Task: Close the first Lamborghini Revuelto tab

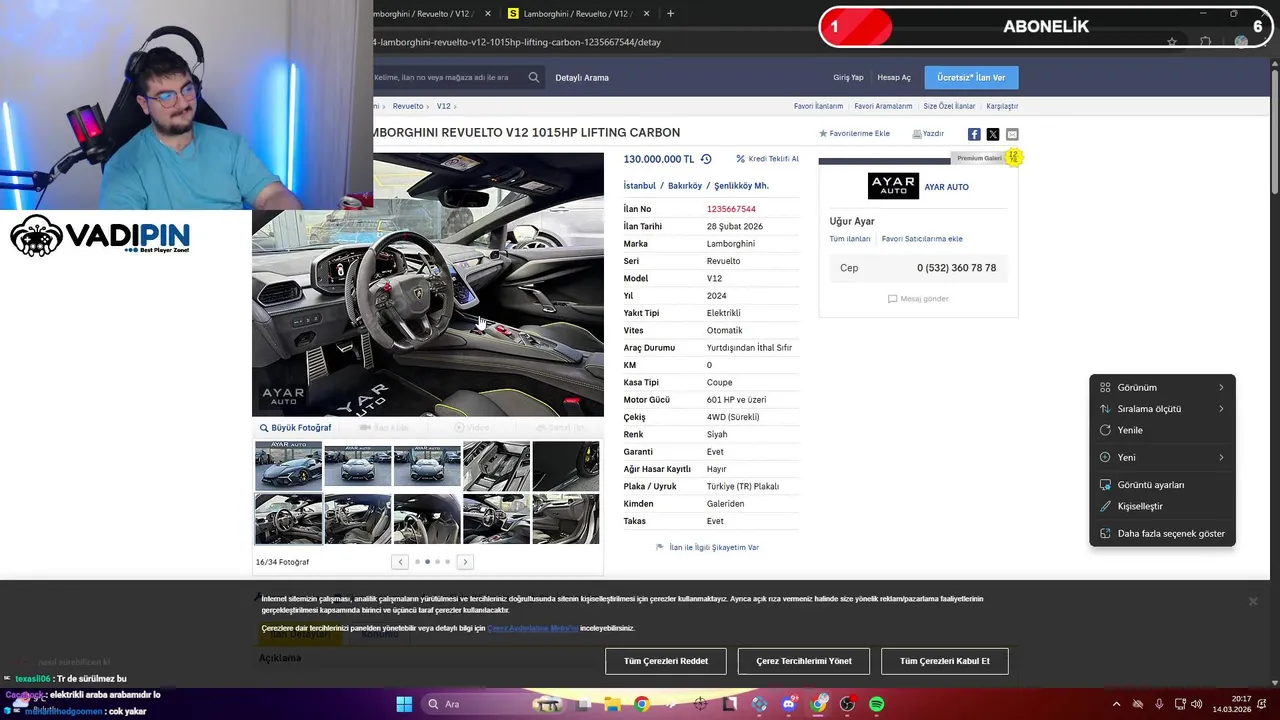Action: tap(488, 14)
